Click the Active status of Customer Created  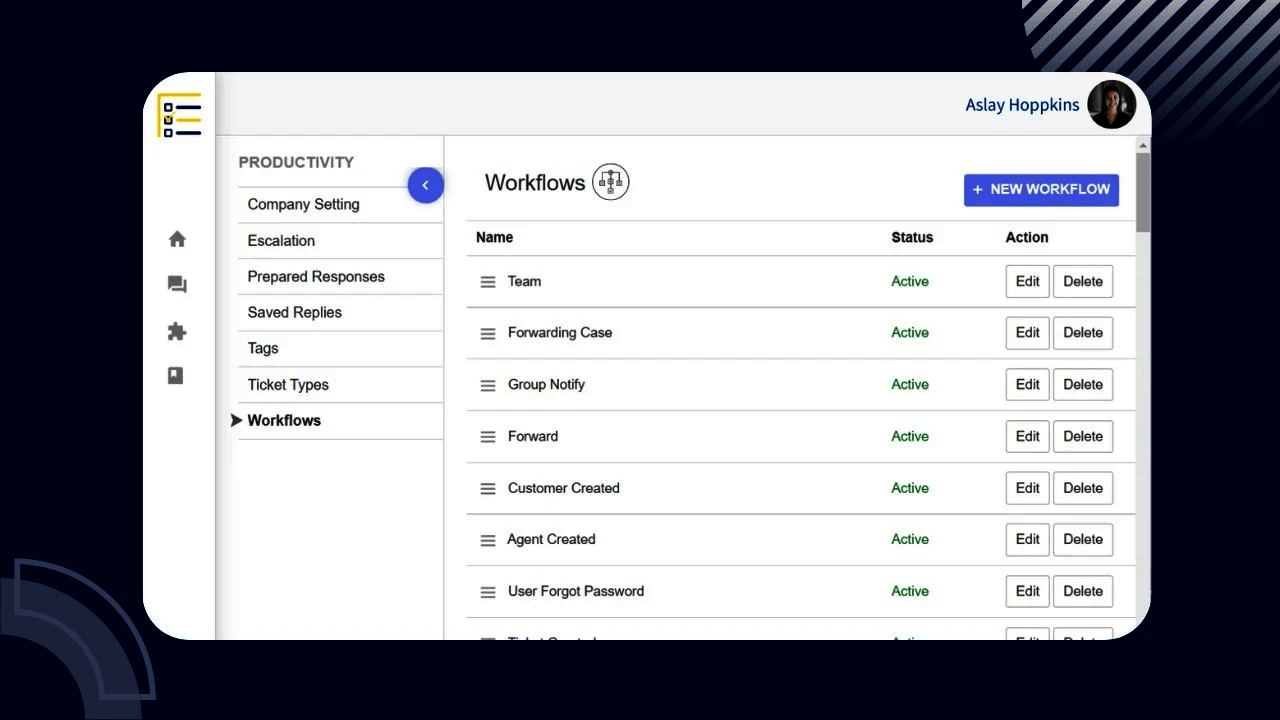tap(910, 488)
